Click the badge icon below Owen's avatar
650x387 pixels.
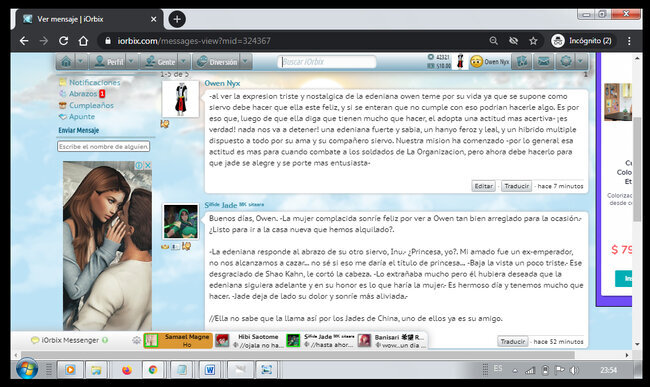click(165, 123)
